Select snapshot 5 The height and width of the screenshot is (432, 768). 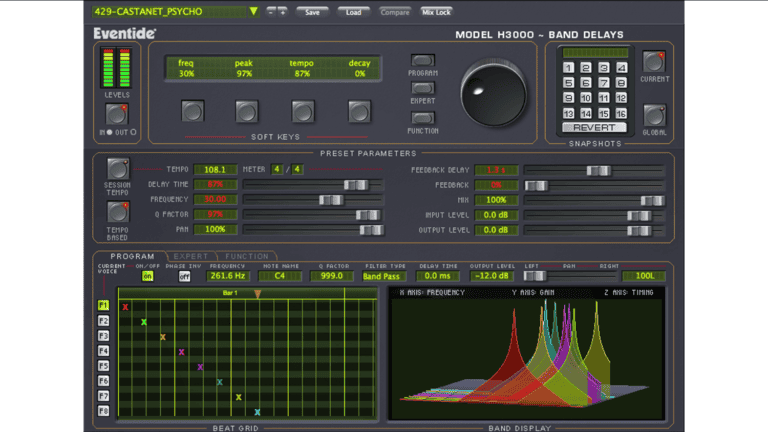[x=568, y=83]
